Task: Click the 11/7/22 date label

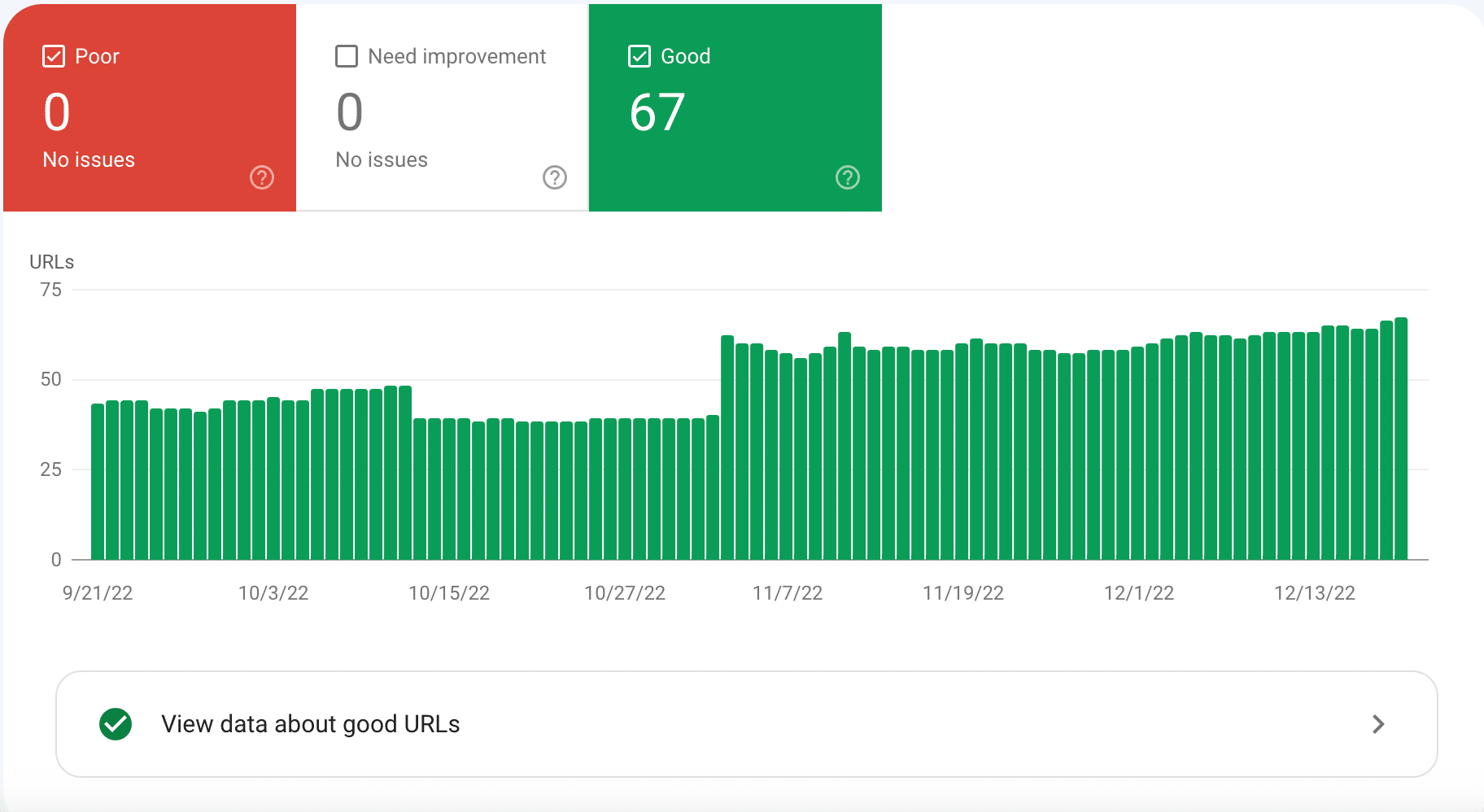Action: tap(788, 593)
